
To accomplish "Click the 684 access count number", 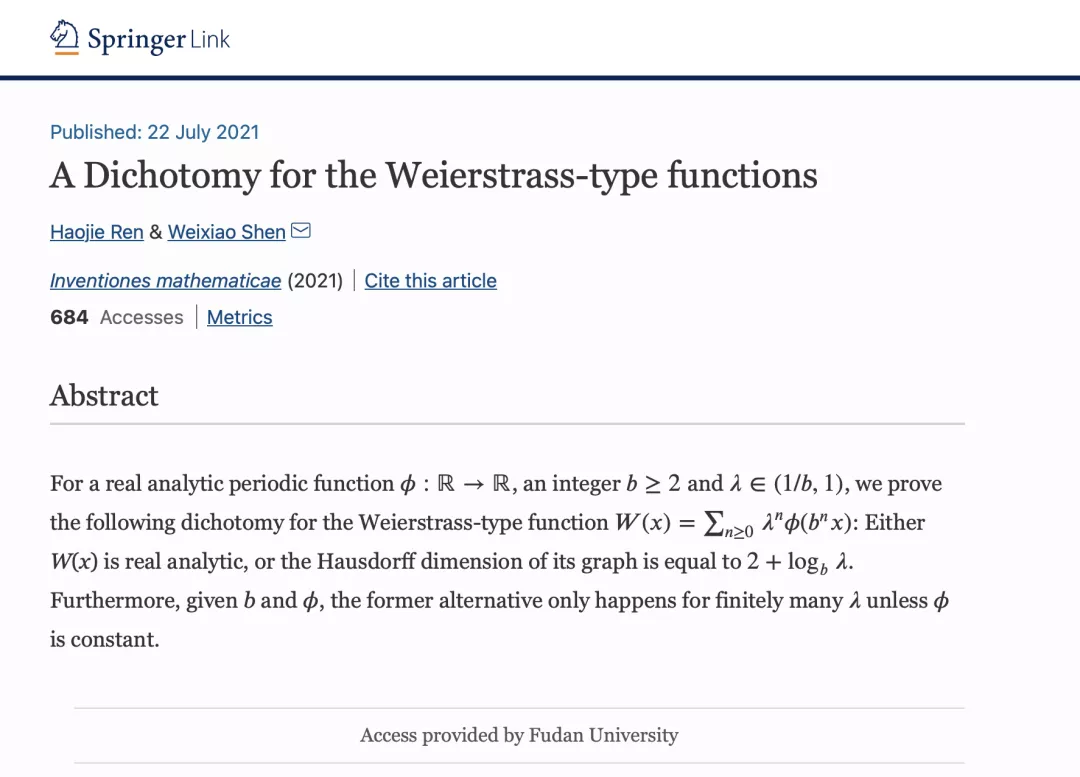I will point(69,318).
